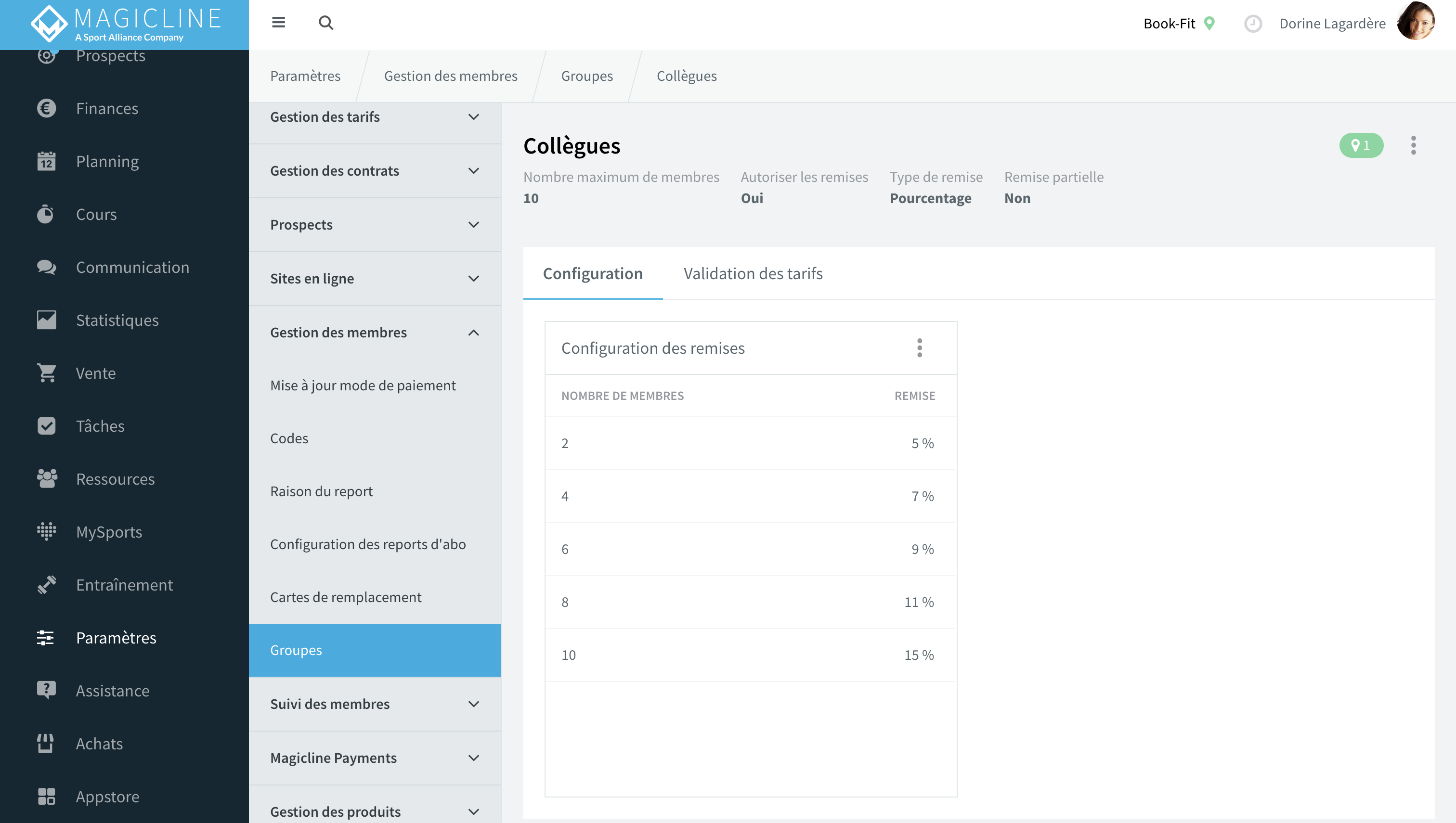1456x823 pixels.
Task: Click the green location count badge
Action: point(1361,145)
